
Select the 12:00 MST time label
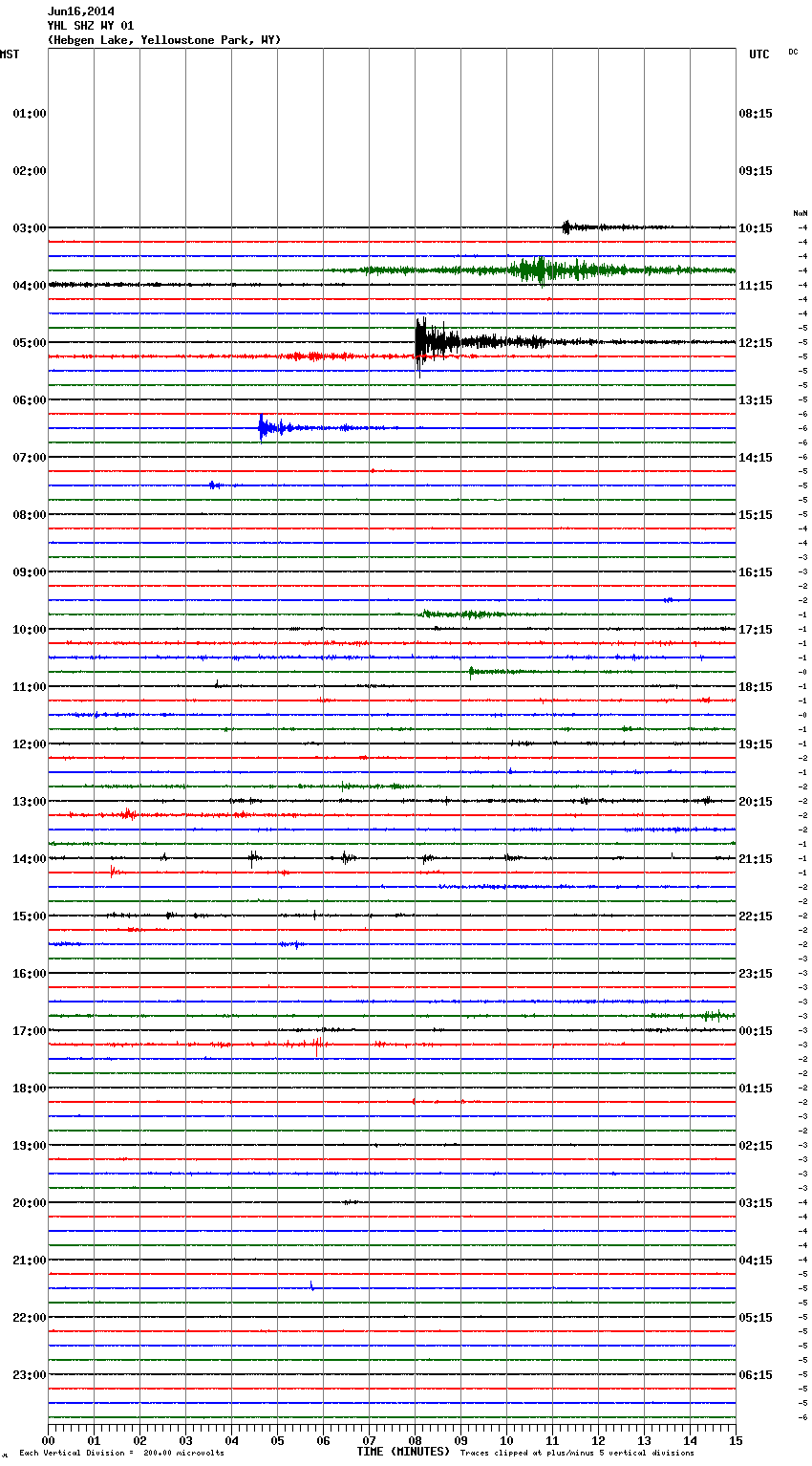coord(30,744)
